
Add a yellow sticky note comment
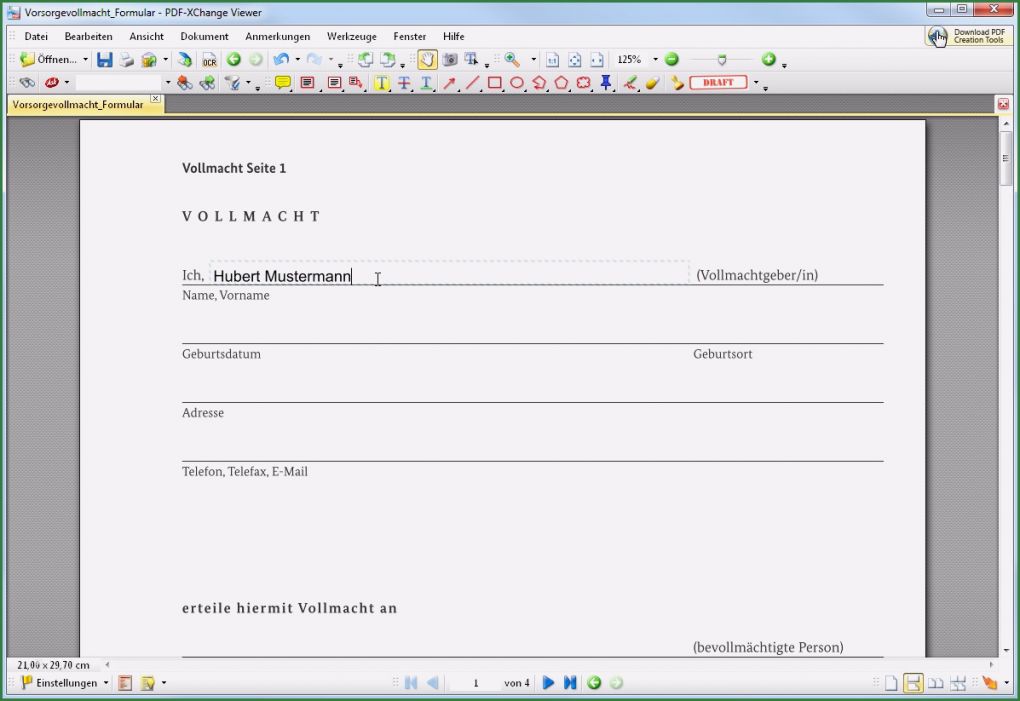point(283,83)
